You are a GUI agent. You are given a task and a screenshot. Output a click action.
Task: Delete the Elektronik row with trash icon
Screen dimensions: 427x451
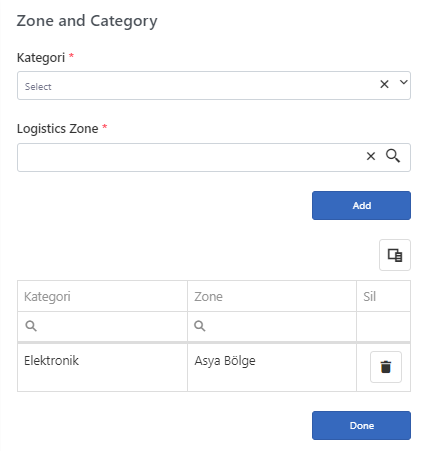tap(386, 367)
